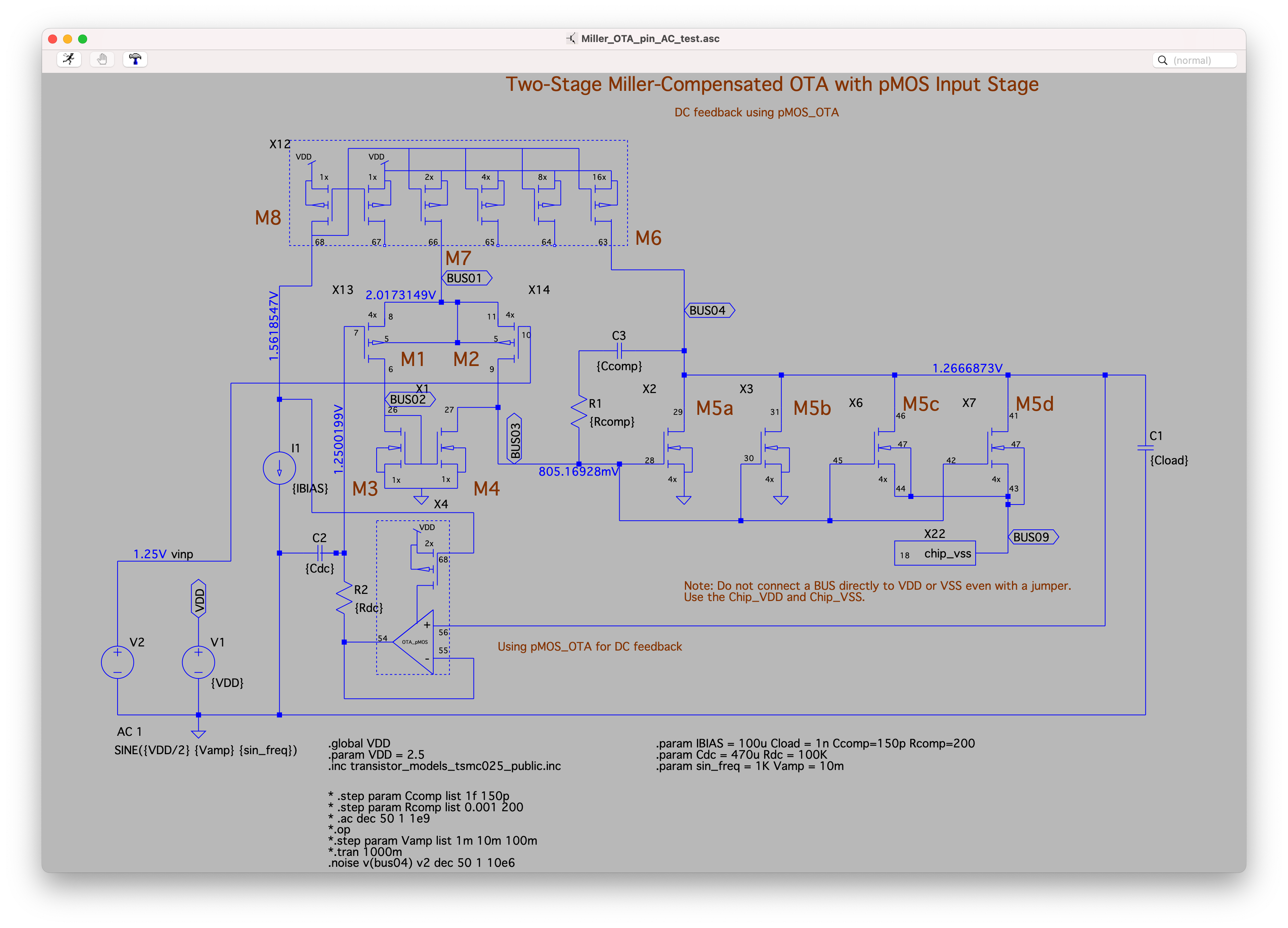Click the BUS09 net label flag
The height and width of the screenshot is (928, 1288).
click(1033, 537)
